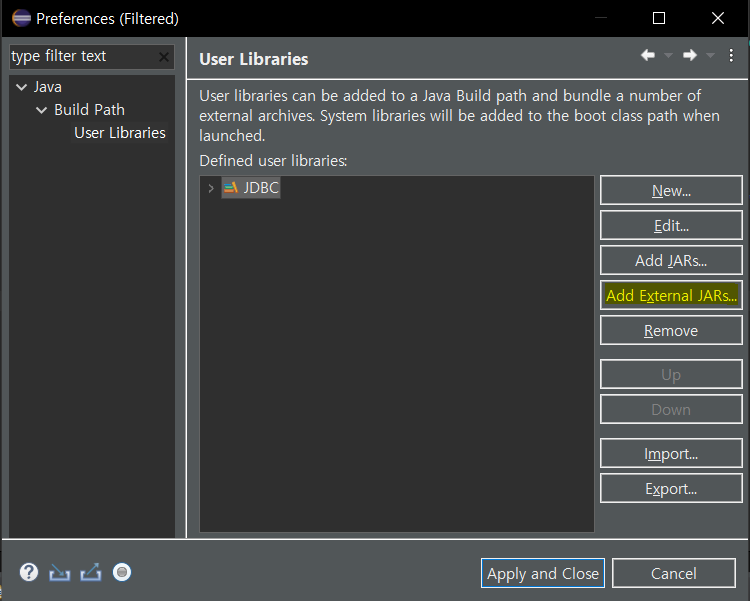Click the Export... button

click(x=671, y=488)
